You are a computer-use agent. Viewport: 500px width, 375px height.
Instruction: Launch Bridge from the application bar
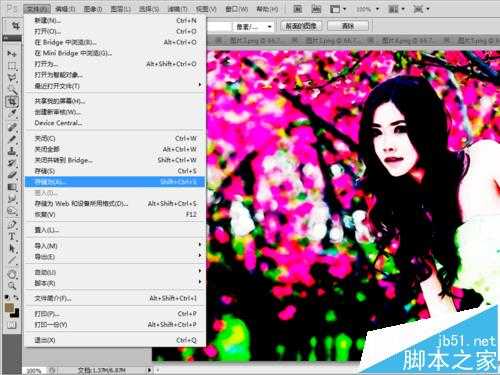[x=298, y=9]
